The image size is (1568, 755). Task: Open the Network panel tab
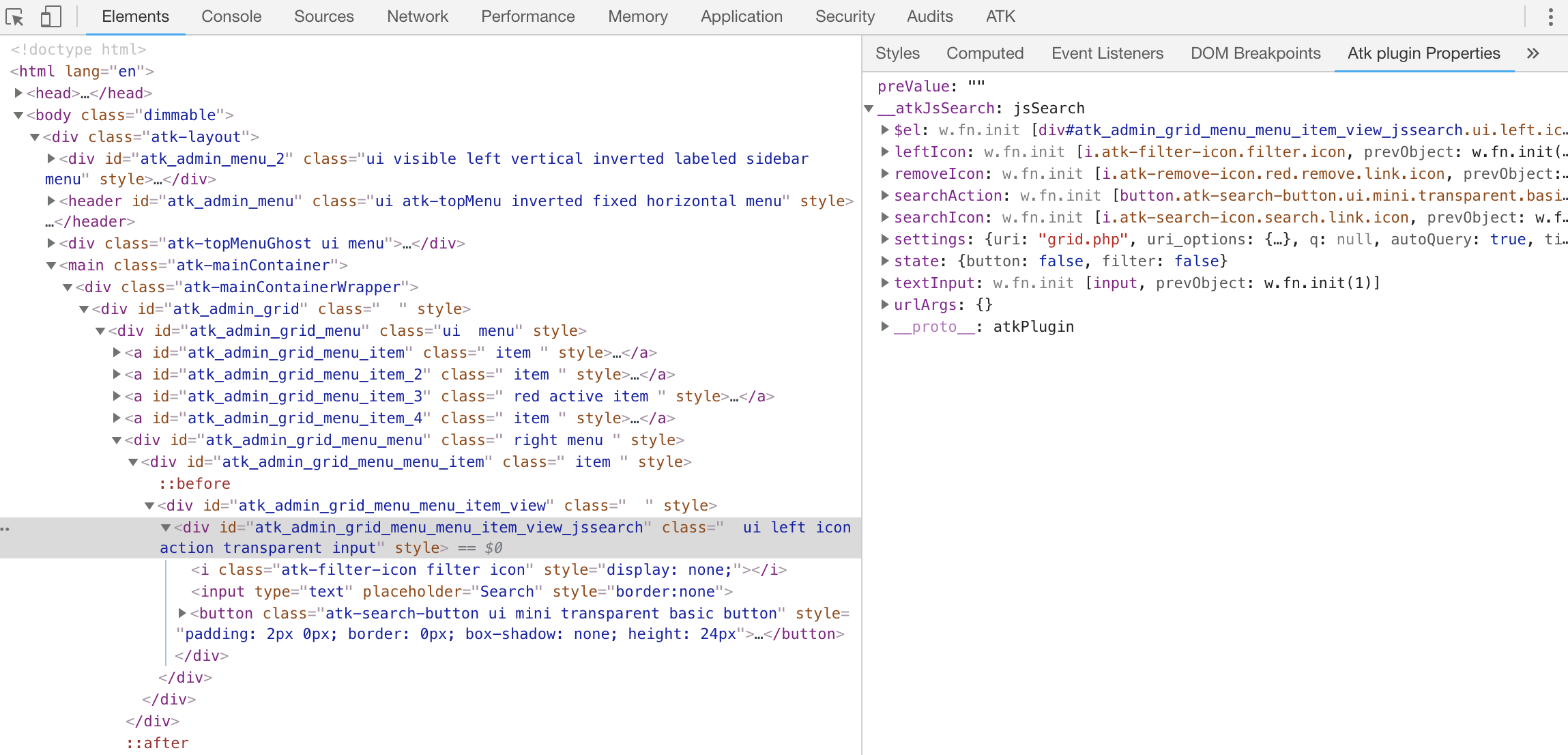pos(417,16)
